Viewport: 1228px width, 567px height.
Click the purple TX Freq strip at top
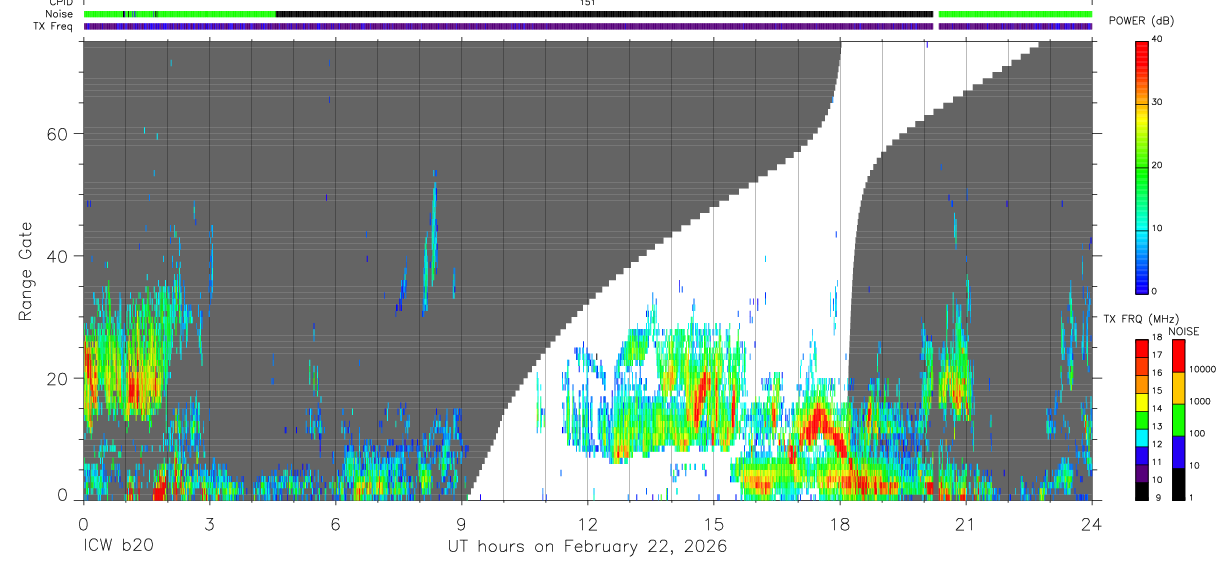coord(587,26)
